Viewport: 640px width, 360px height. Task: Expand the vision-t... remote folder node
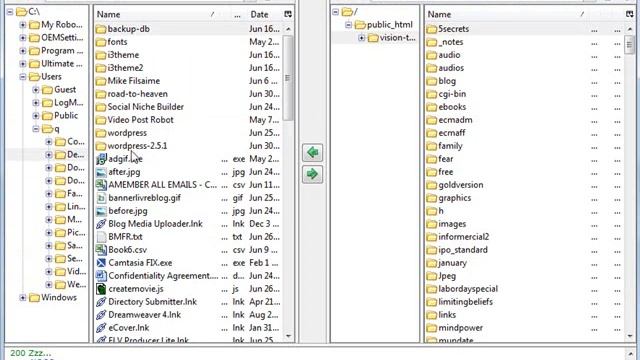pyautogui.click(x=362, y=38)
